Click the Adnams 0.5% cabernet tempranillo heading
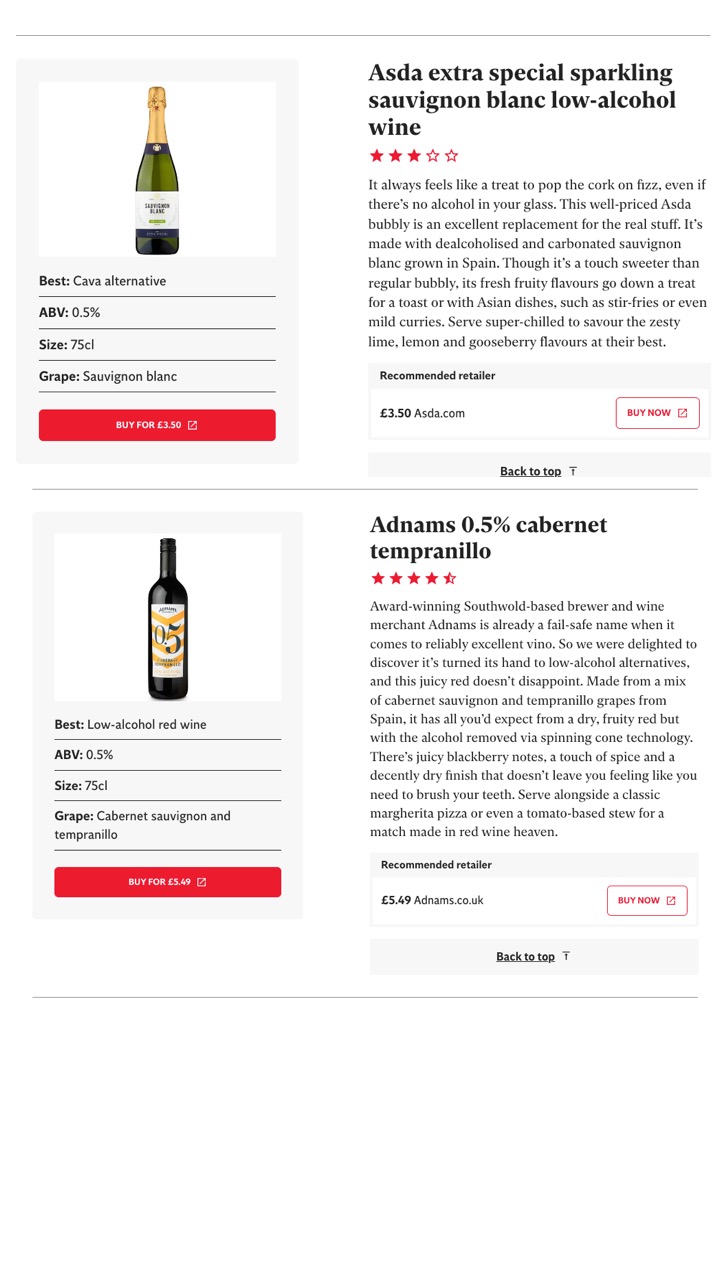 click(488, 538)
